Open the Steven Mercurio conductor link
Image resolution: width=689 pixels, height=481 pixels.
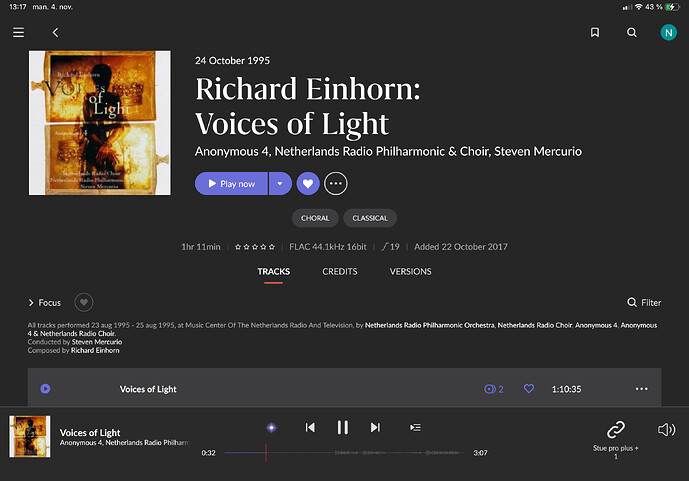click(x=94, y=342)
